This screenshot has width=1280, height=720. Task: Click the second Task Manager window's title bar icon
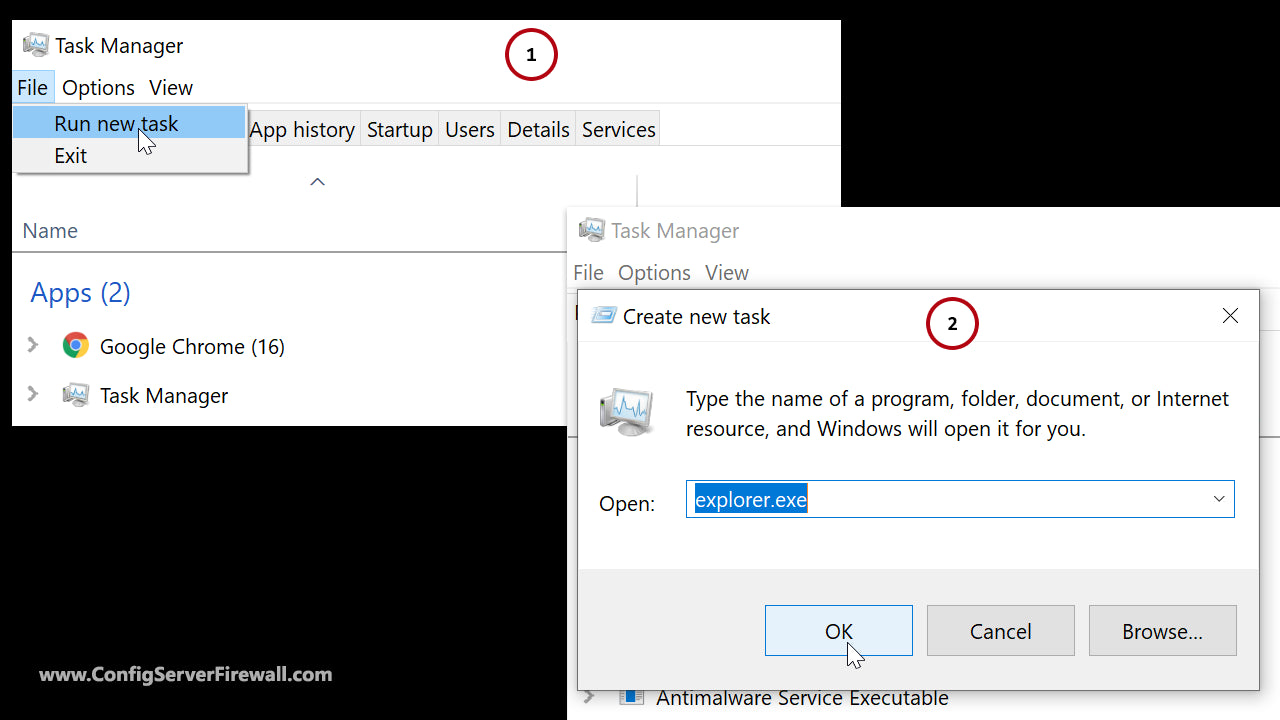[x=591, y=230]
